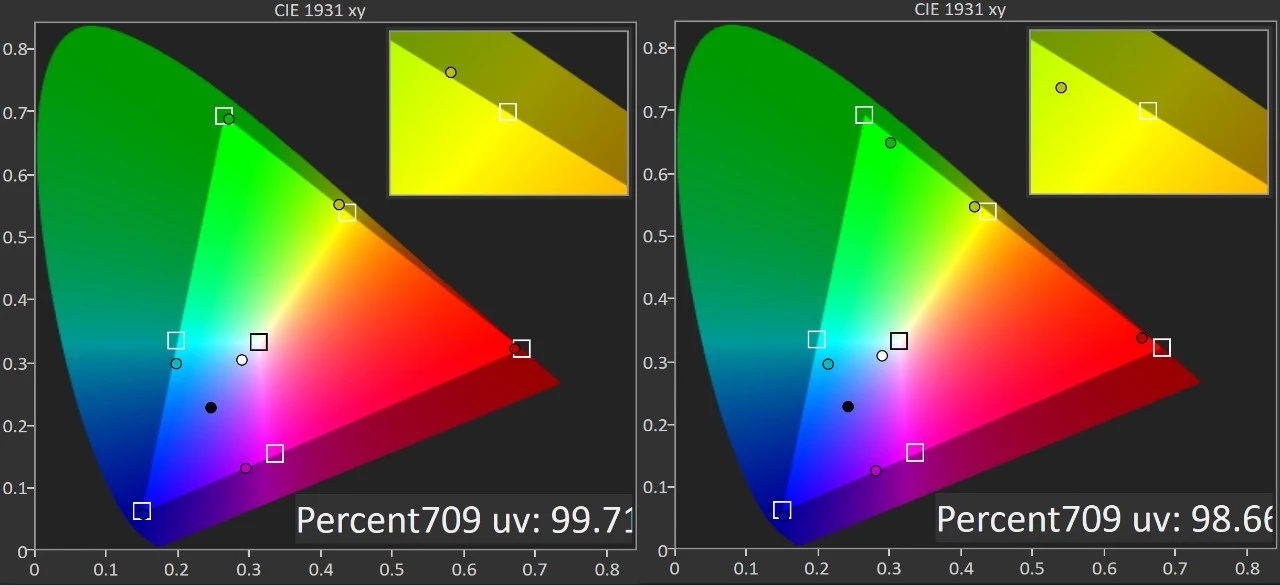Click the magenta measured circle in the 99.71 chart
The width and height of the screenshot is (1280, 585).
click(245, 469)
